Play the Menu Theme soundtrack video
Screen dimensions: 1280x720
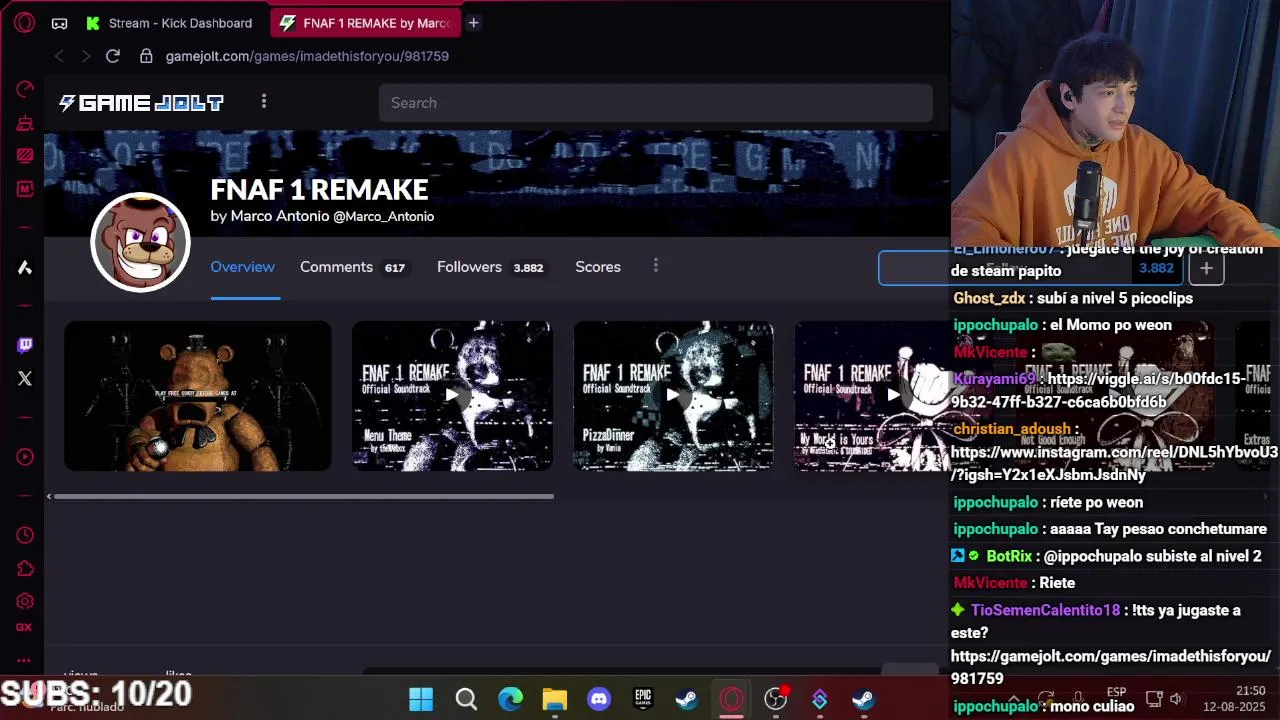[452, 396]
